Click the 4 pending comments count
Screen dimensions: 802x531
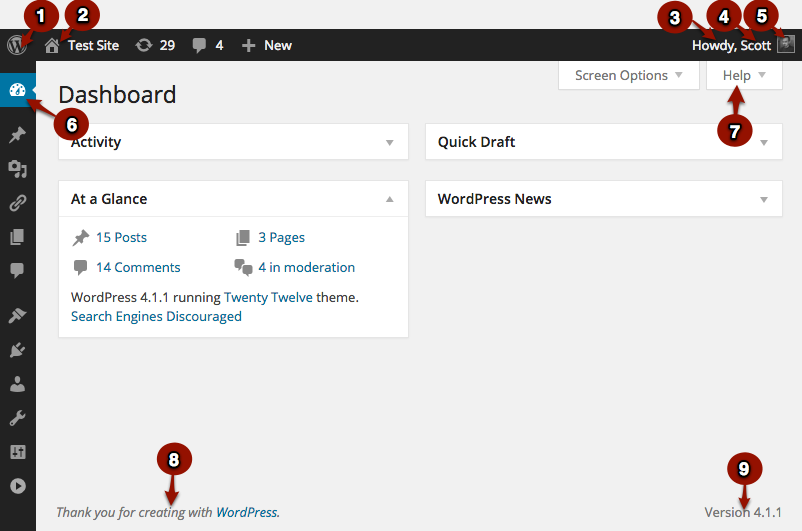(219, 46)
